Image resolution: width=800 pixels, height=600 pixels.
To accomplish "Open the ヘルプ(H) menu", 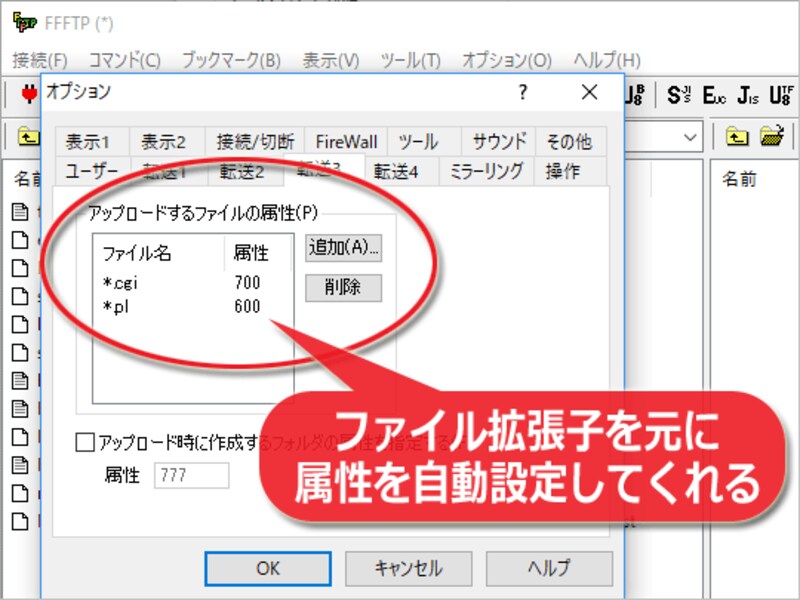I will pos(607,60).
